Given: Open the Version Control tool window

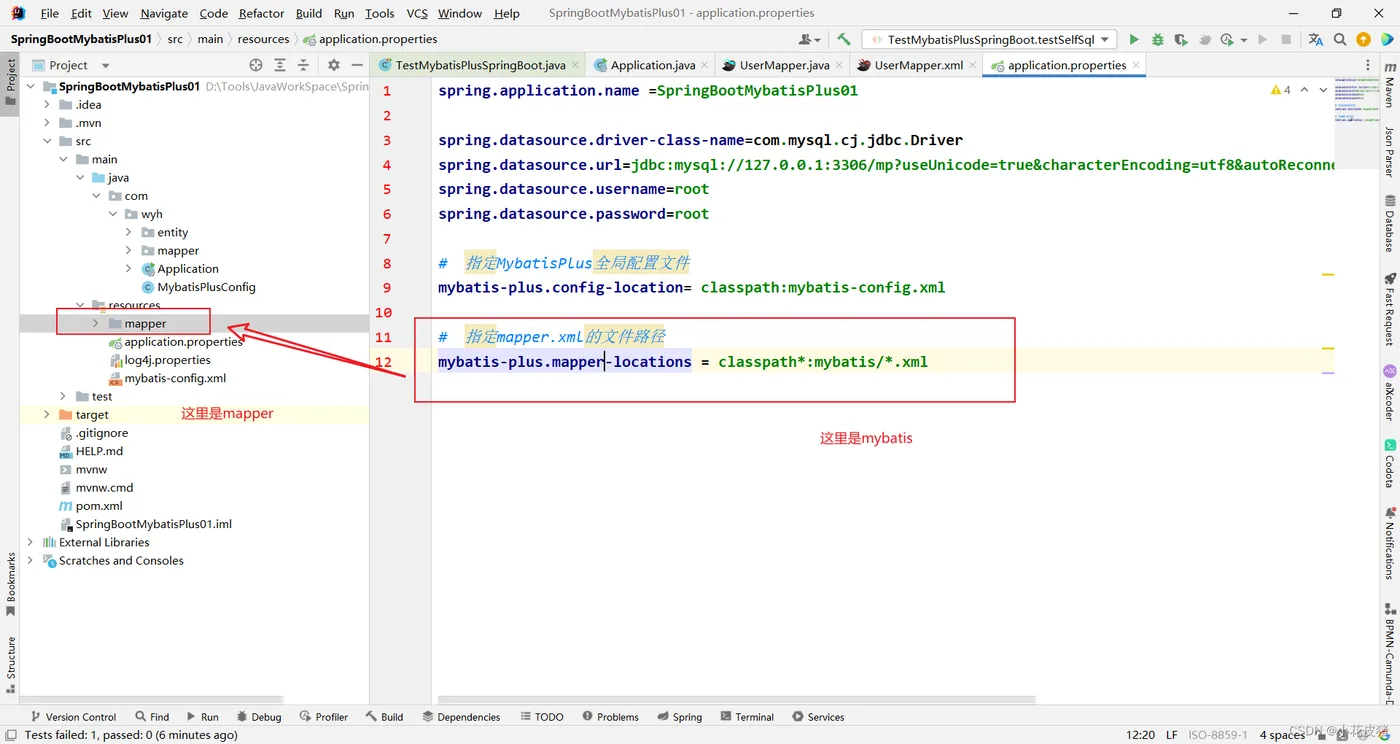Looking at the screenshot, I should click(x=73, y=717).
